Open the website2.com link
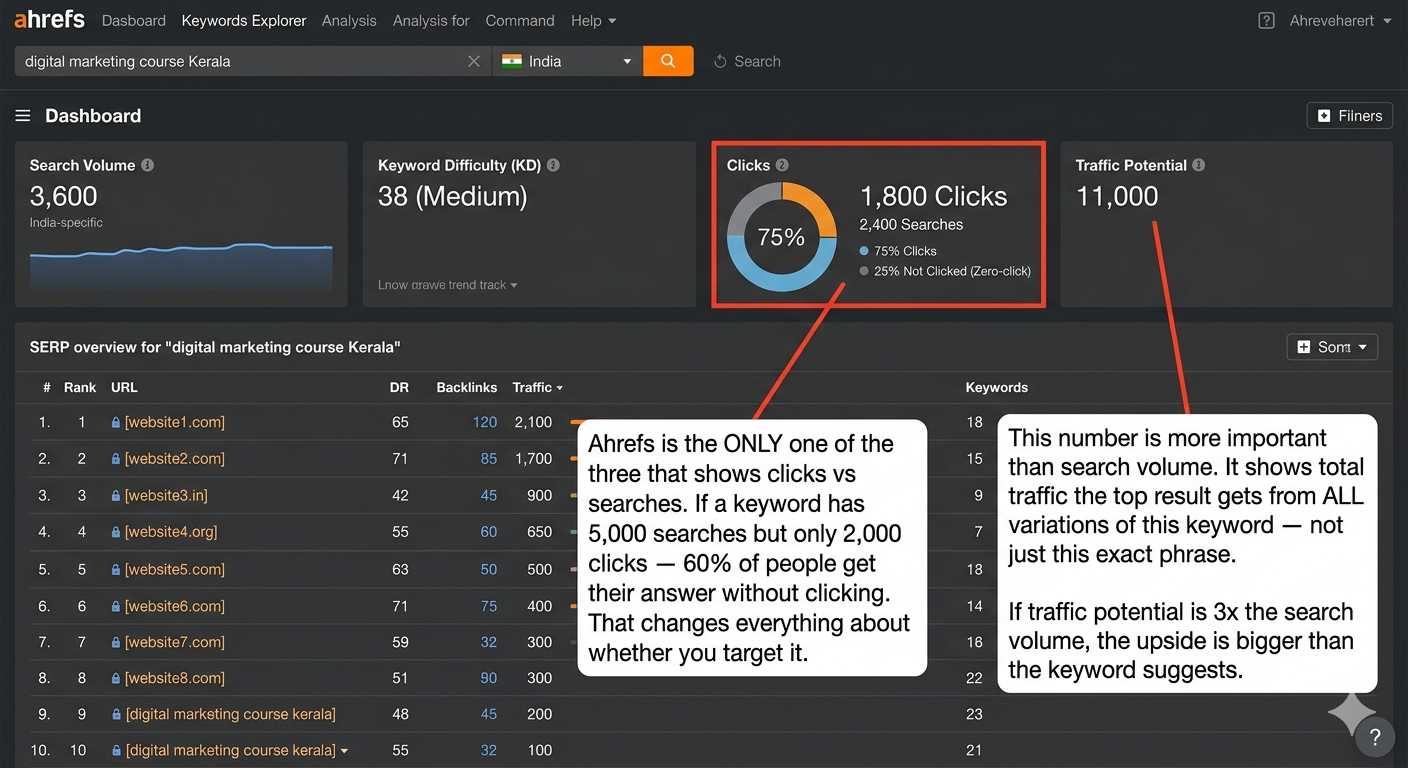The width and height of the screenshot is (1408, 768). [175, 458]
